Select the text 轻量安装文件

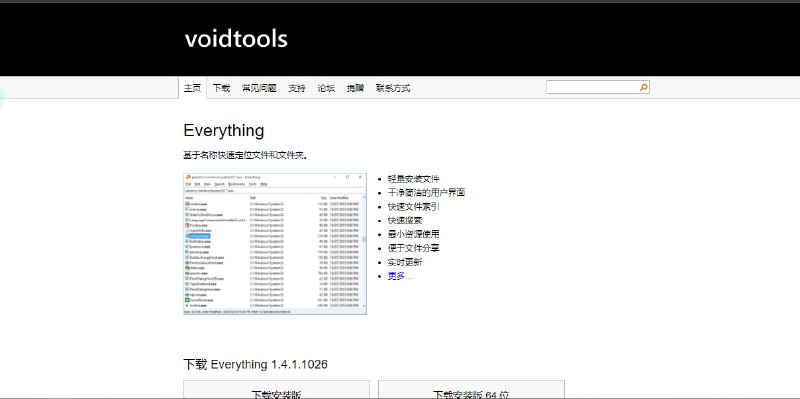[413, 179]
